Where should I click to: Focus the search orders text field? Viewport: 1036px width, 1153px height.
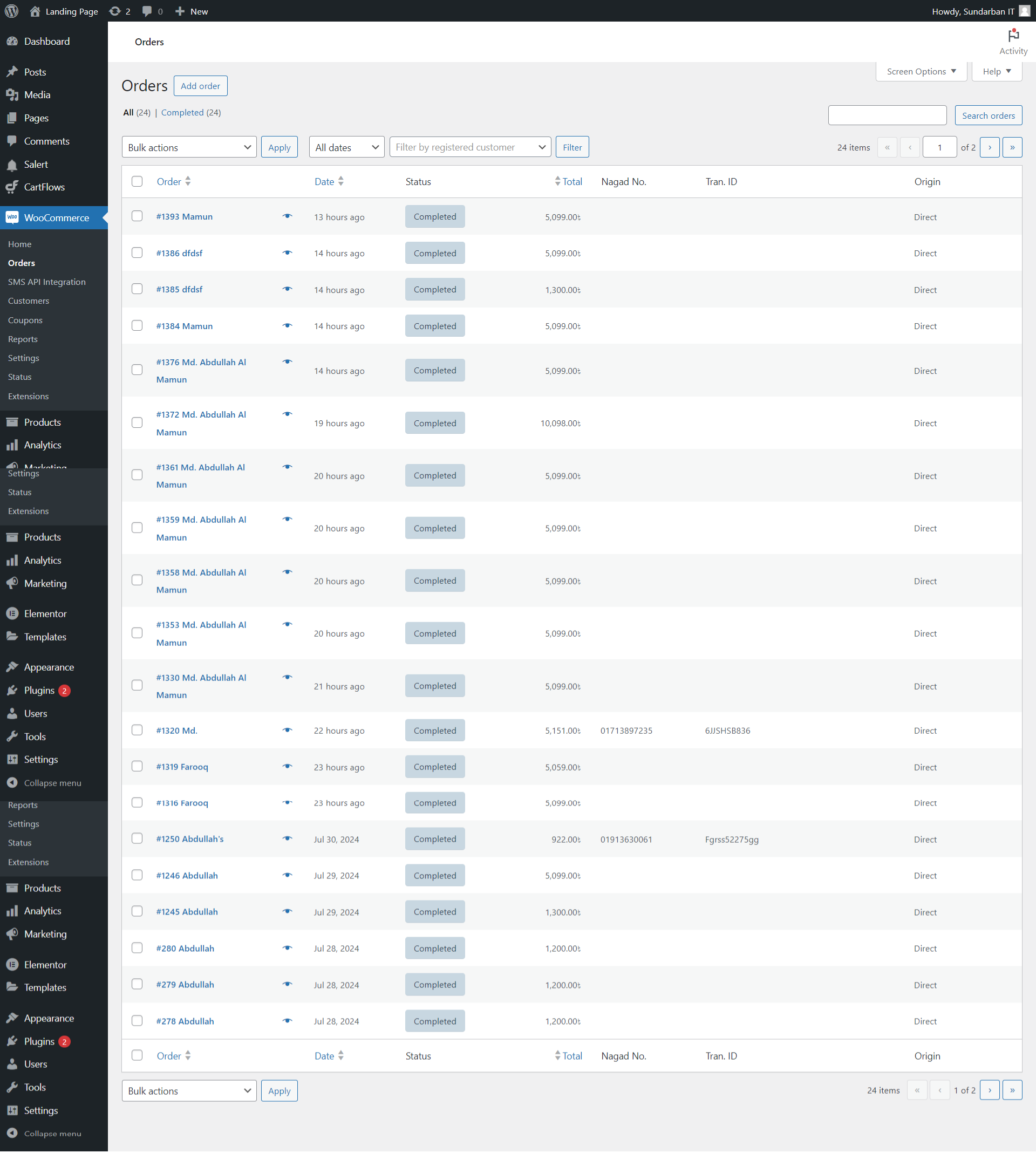(887, 115)
